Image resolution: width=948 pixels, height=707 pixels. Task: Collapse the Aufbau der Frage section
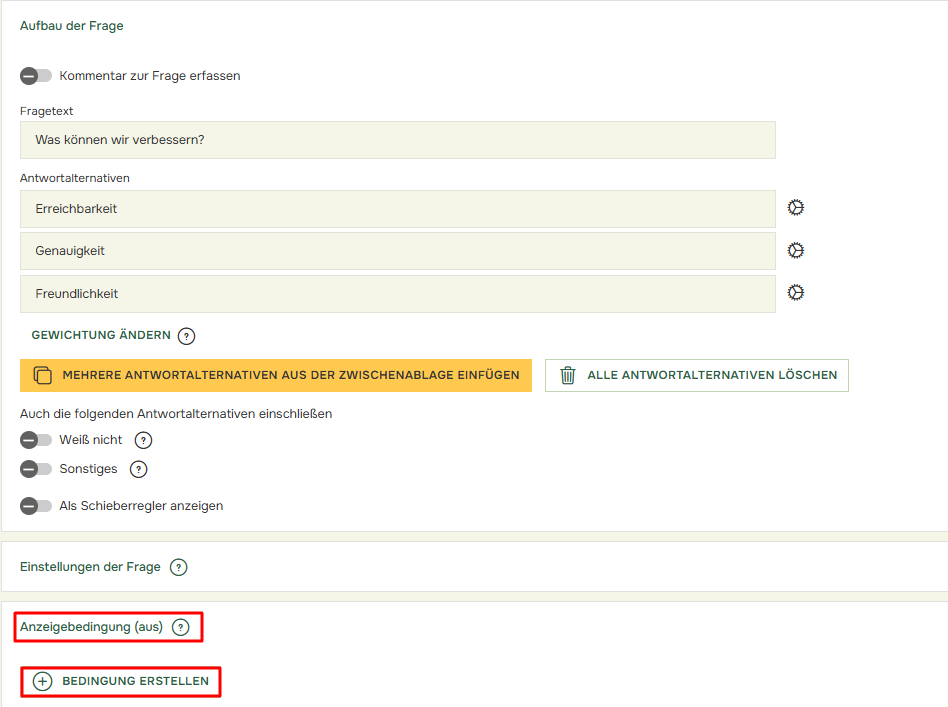click(x=72, y=26)
